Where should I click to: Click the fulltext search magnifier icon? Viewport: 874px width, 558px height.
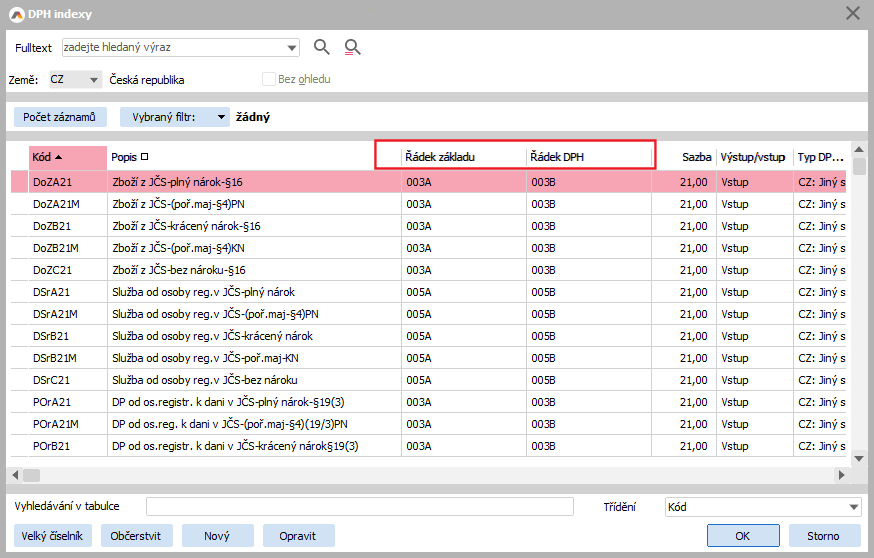321,47
